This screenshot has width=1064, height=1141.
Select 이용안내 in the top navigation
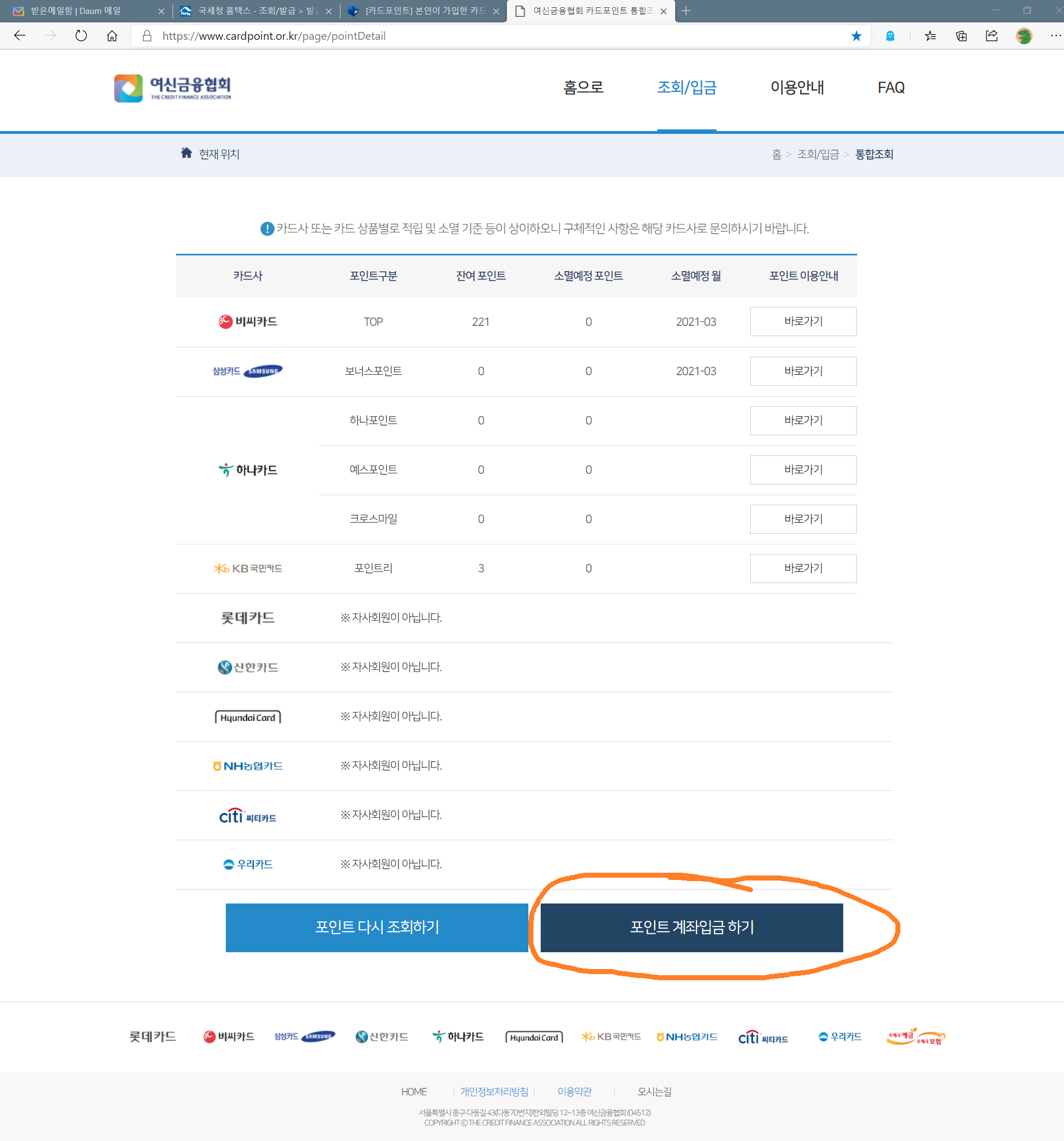coord(797,88)
